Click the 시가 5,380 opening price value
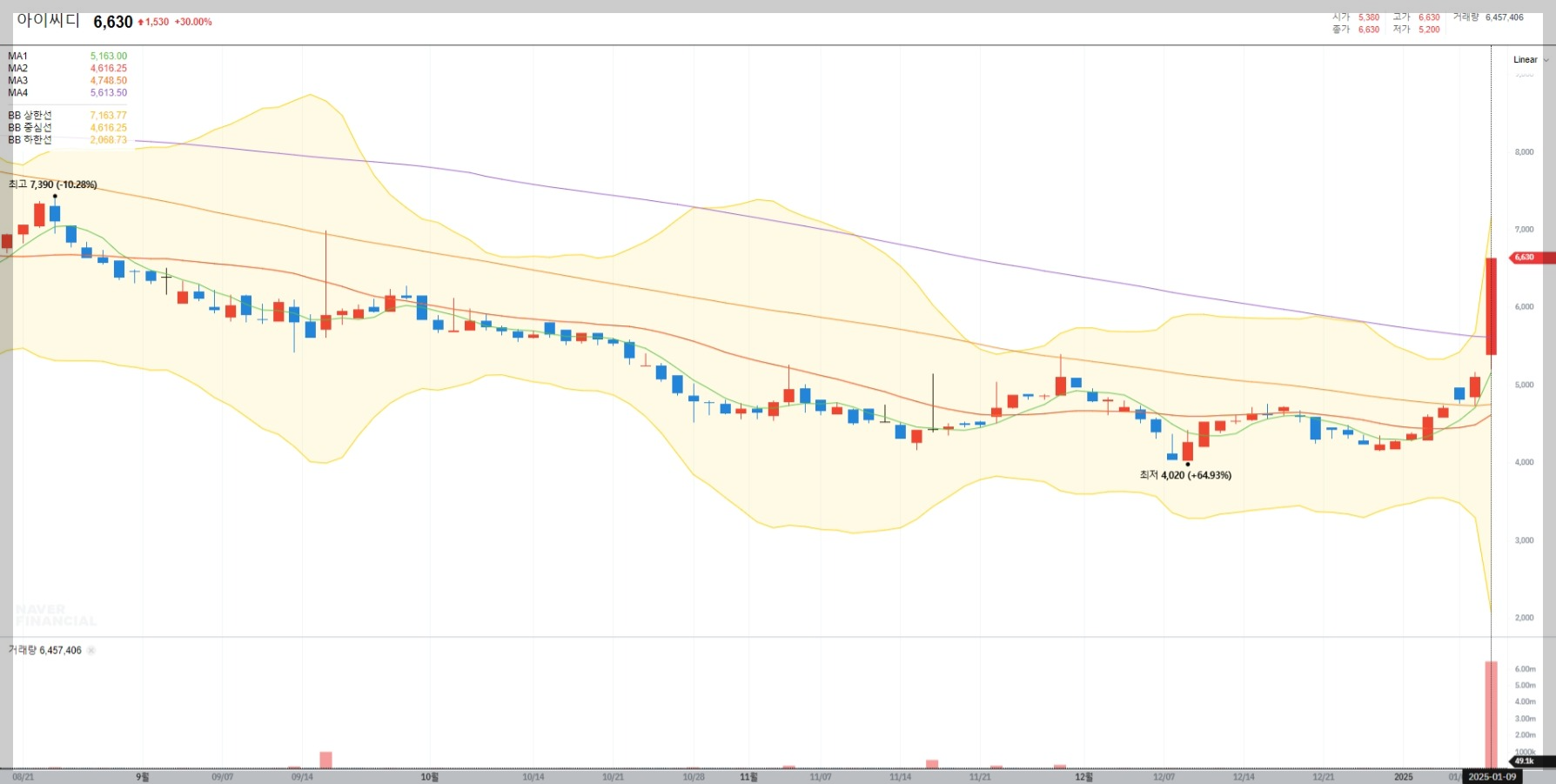Viewport: 1556px width, 784px height. pos(1369,17)
